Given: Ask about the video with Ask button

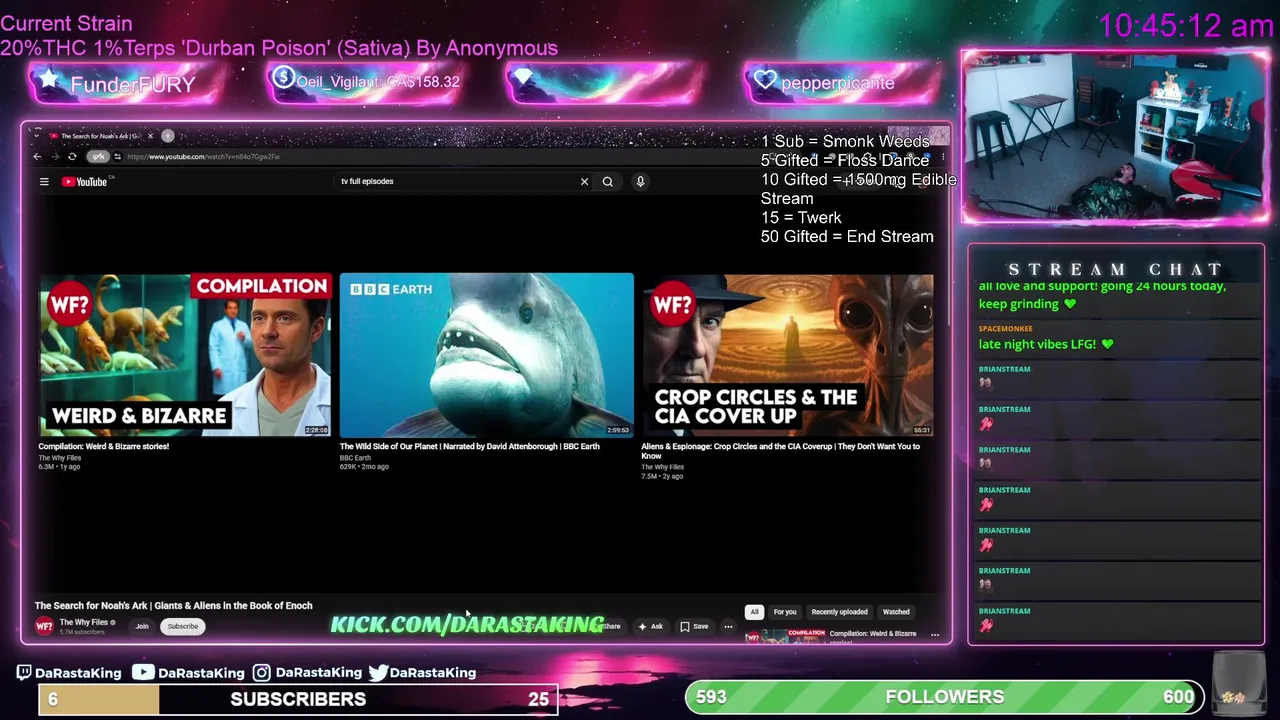Looking at the screenshot, I should [650, 627].
